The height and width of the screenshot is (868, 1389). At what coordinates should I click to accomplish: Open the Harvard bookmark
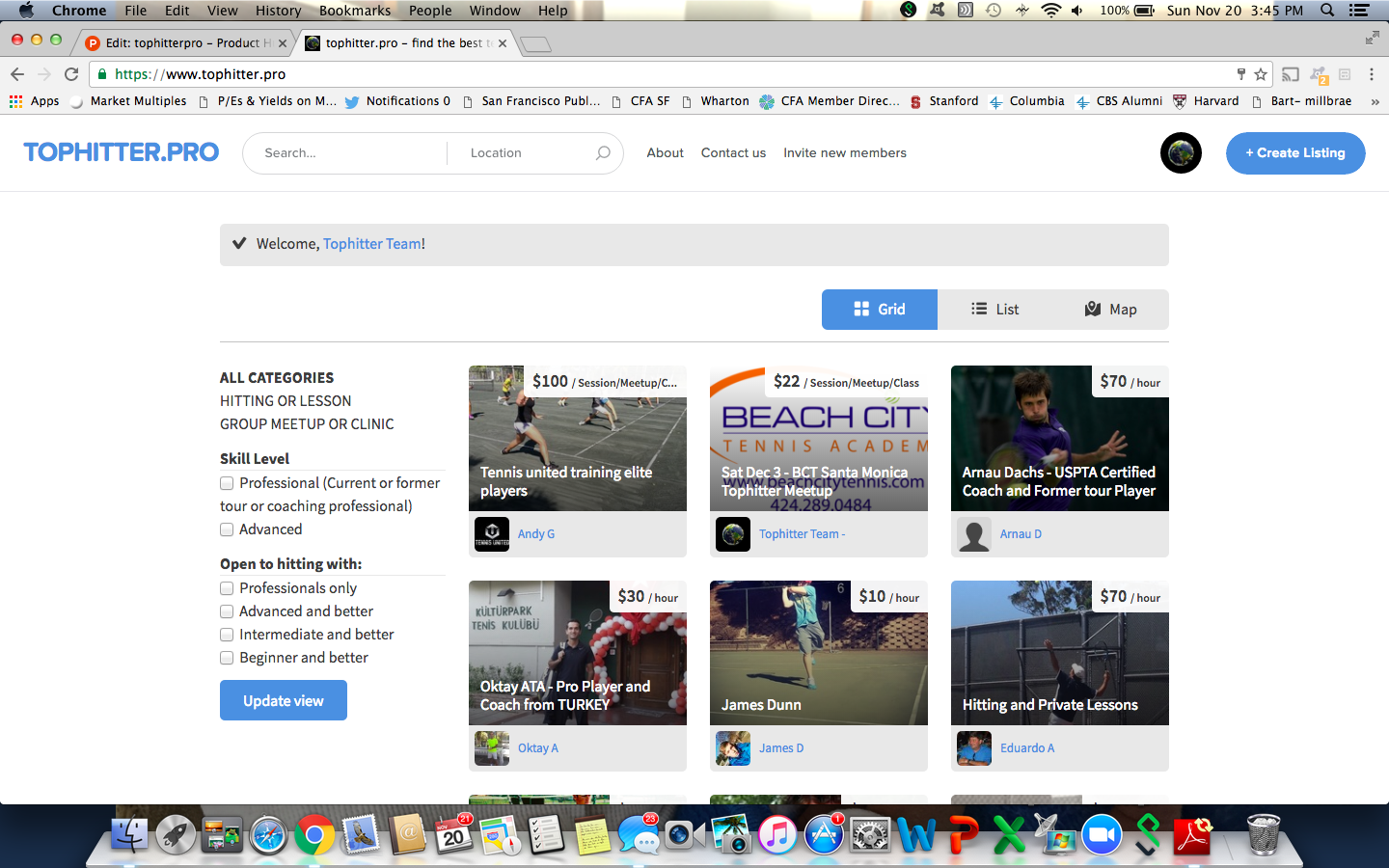click(1206, 101)
